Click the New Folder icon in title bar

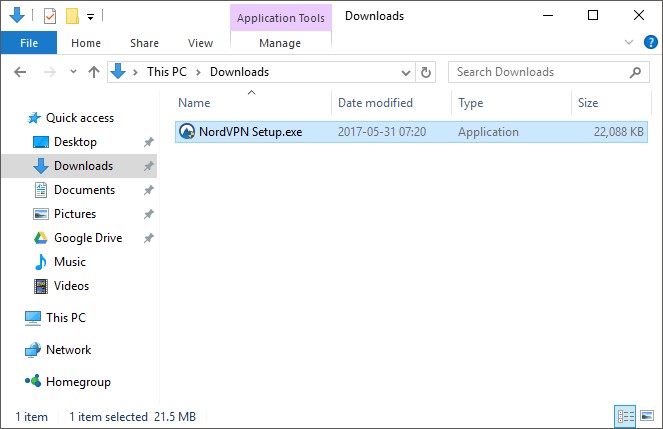72,16
